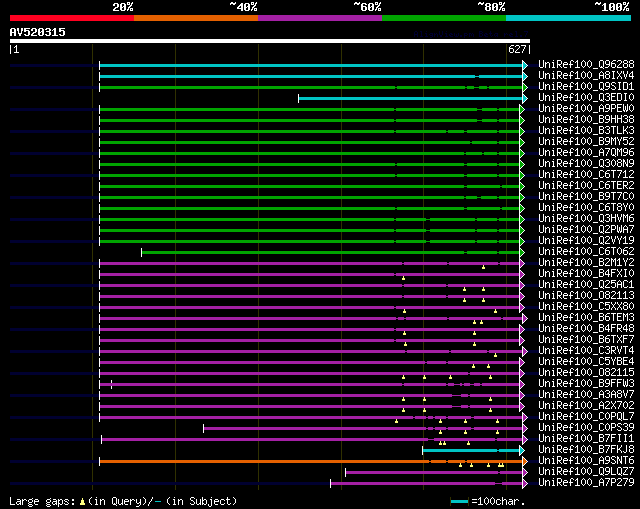The height and width of the screenshot is (509, 640).
Task: Click the UniRef100_Q308N9 label
Action: (586, 164)
